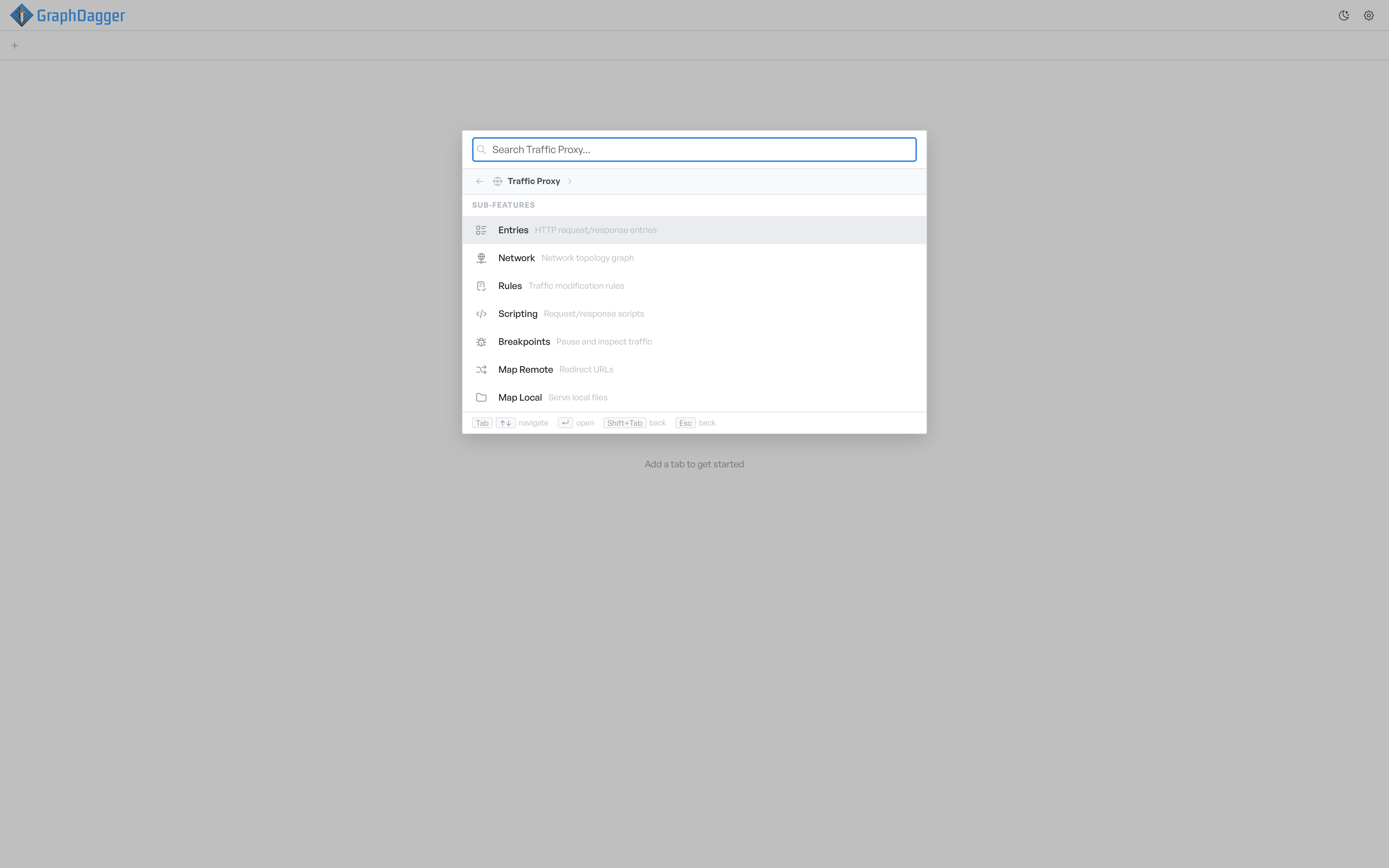This screenshot has width=1389, height=868.
Task: Click the 'Redirect URLs' description
Action: [586, 370]
